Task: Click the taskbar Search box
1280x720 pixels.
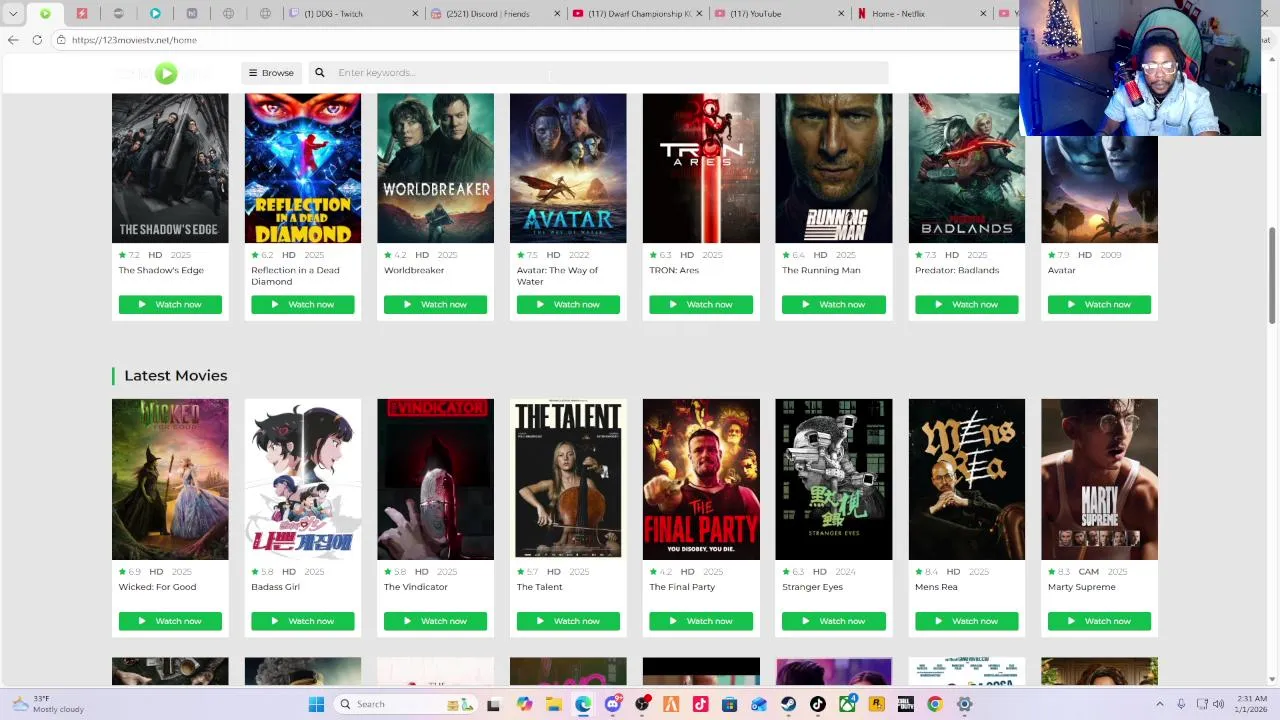Action: (405, 704)
